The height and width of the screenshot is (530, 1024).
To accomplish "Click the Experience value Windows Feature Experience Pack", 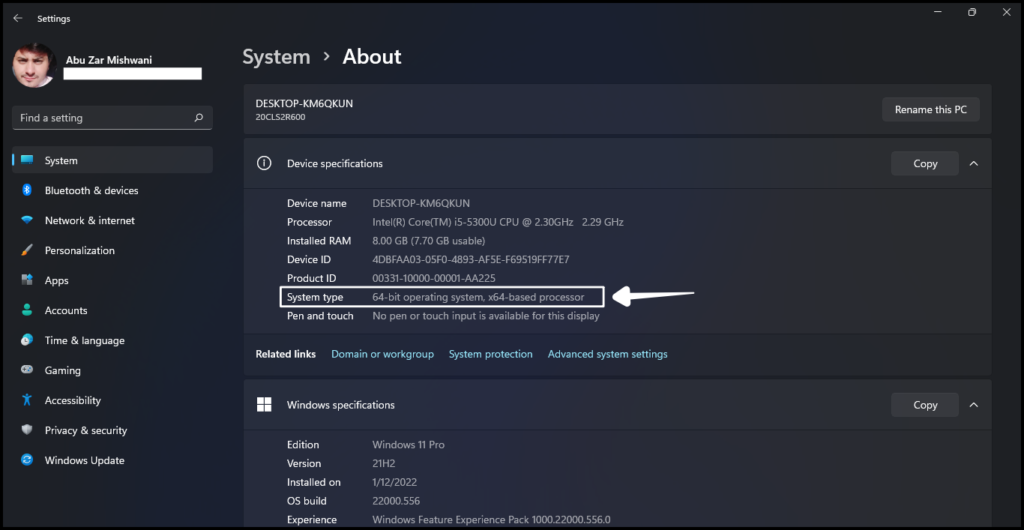I will pyautogui.click(x=491, y=520).
